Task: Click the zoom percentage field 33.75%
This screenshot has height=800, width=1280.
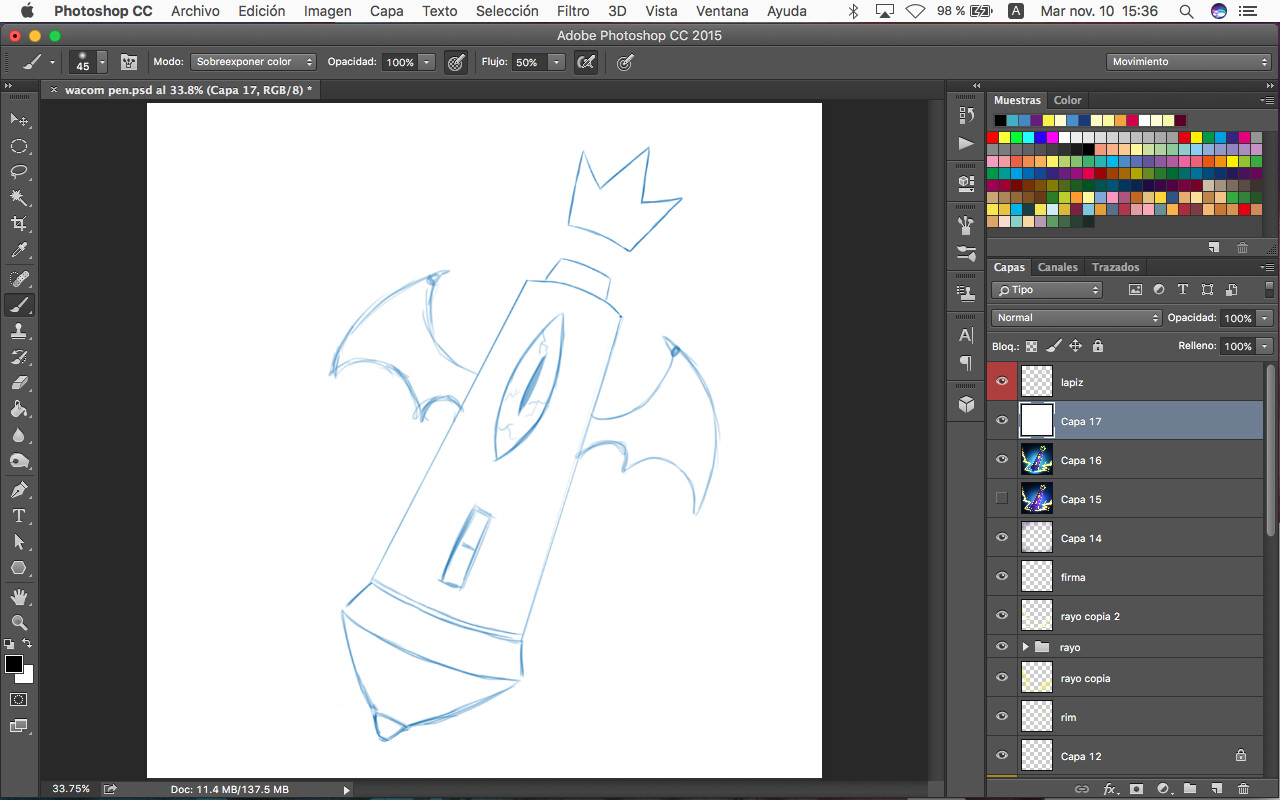Action: pyautogui.click(x=70, y=789)
